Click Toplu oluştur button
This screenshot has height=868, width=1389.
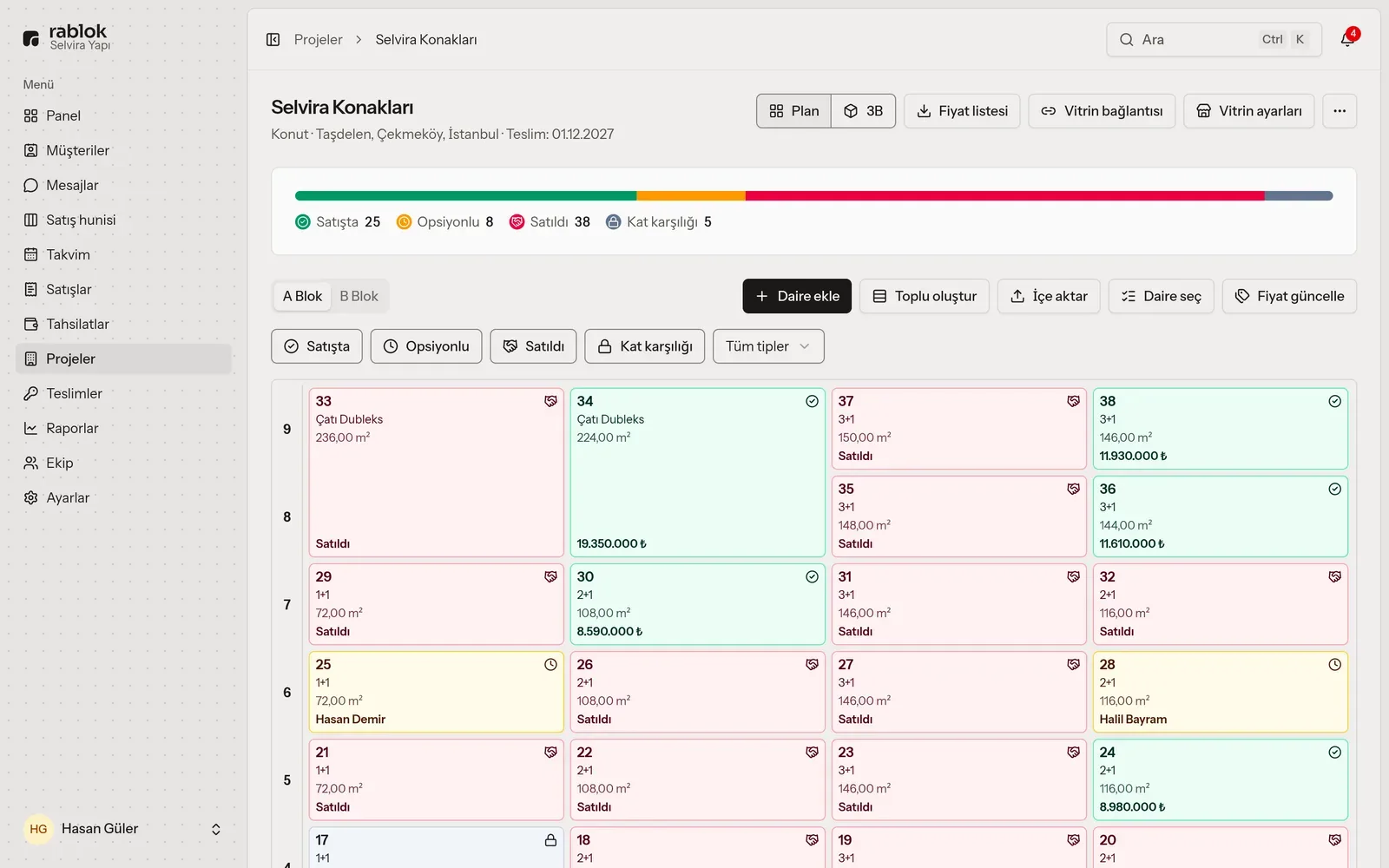click(x=925, y=296)
